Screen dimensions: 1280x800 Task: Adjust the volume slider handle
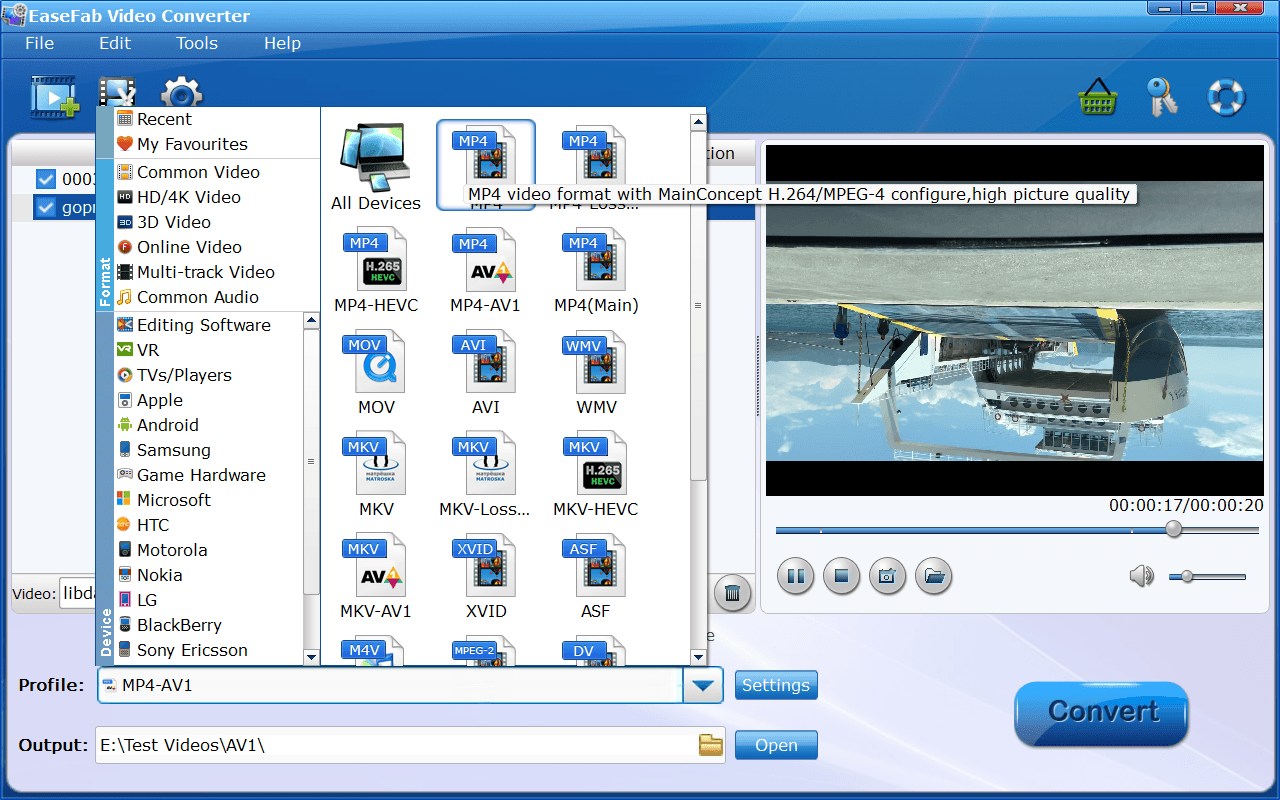1187,576
